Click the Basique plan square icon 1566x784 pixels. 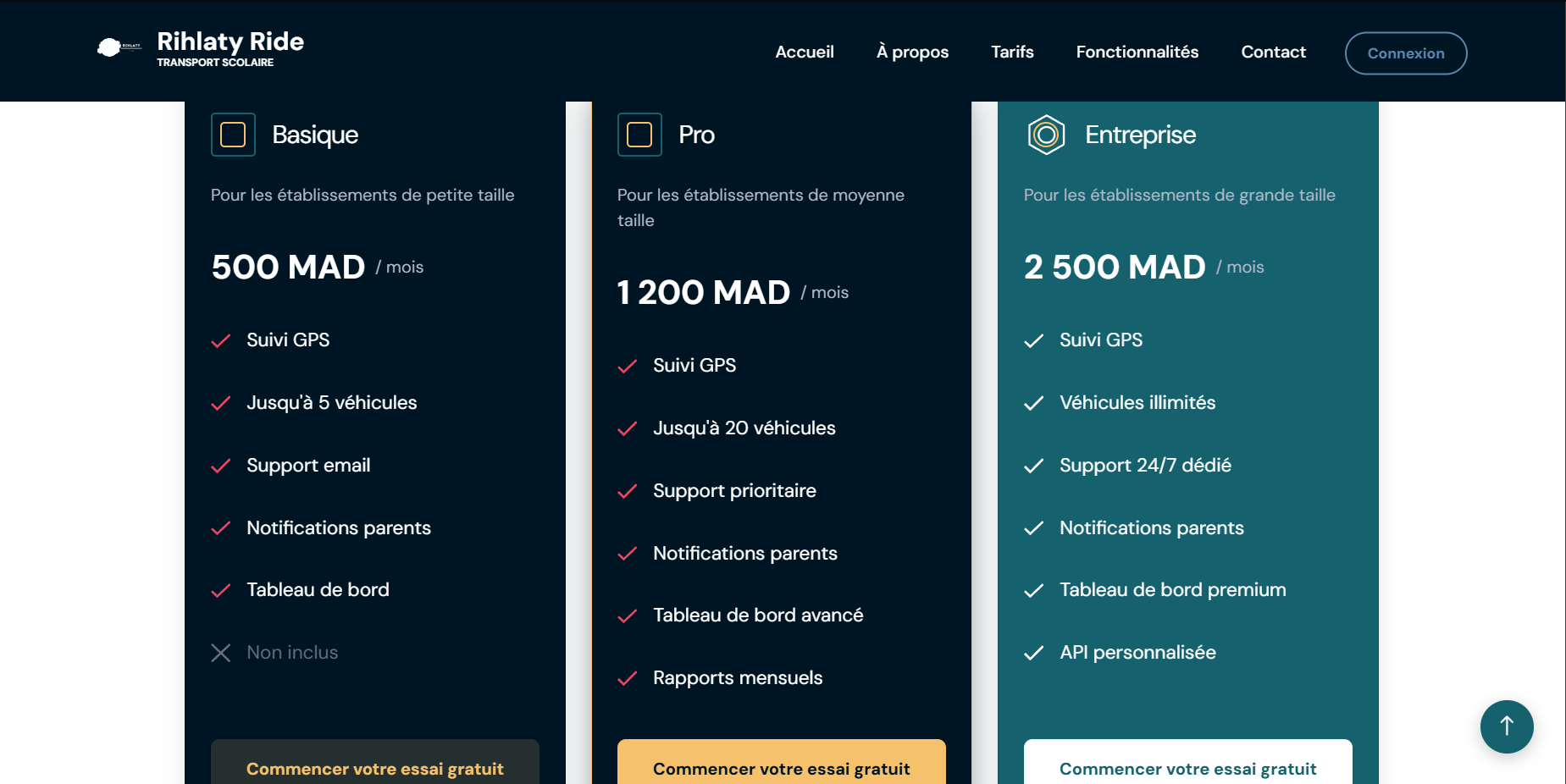pos(233,135)
